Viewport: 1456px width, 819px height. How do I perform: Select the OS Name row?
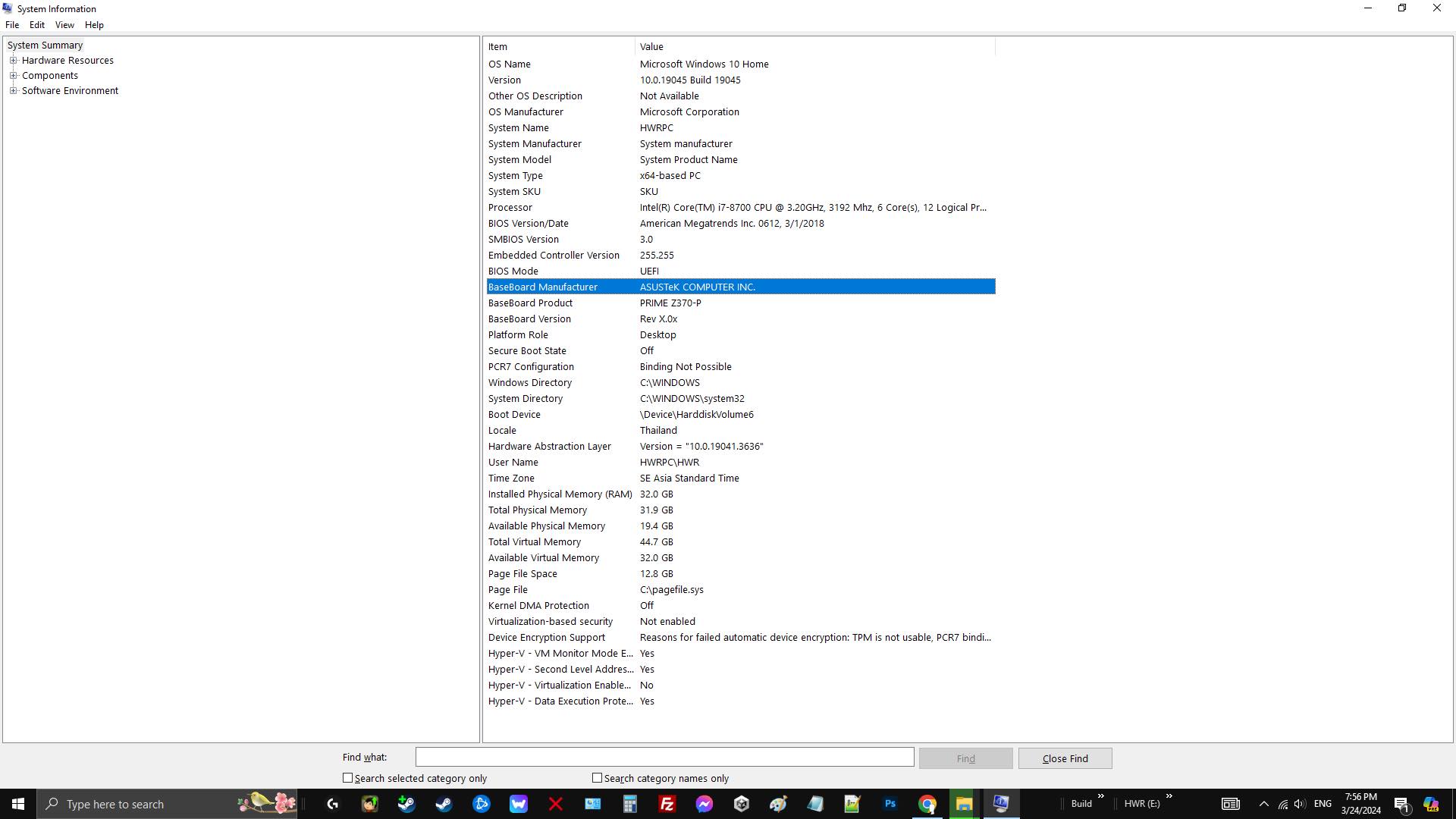click(x=740, y=64)
